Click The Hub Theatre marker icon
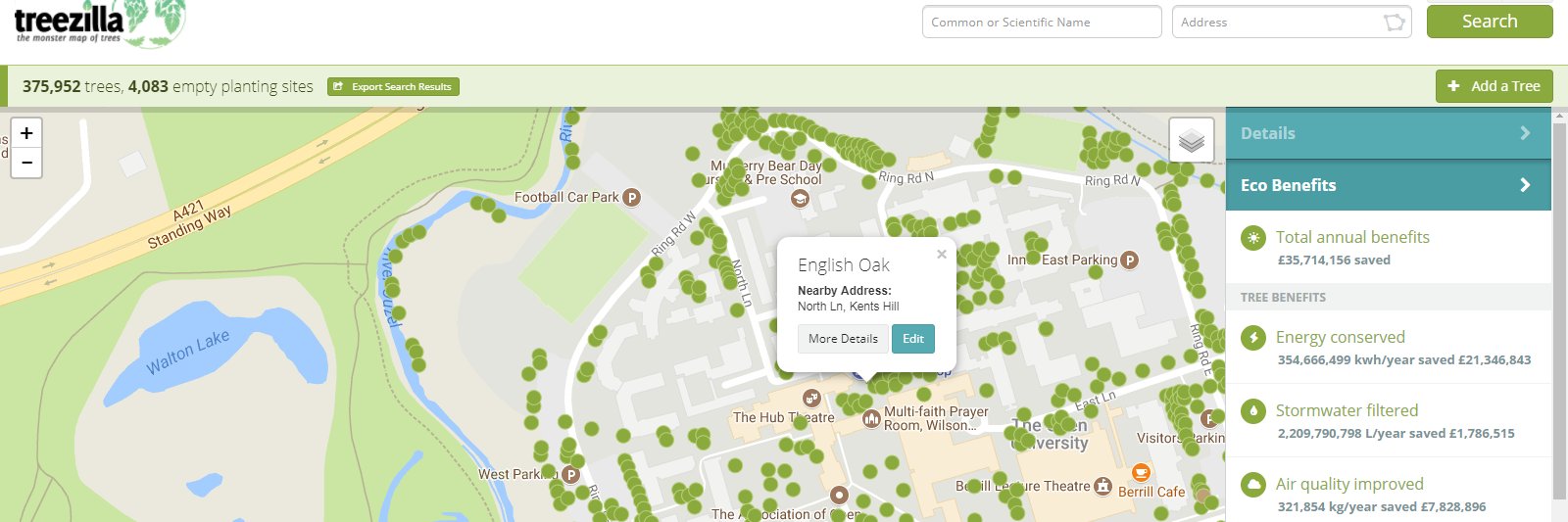Viewport: 1568px width, 522px height. click(811, 398)
